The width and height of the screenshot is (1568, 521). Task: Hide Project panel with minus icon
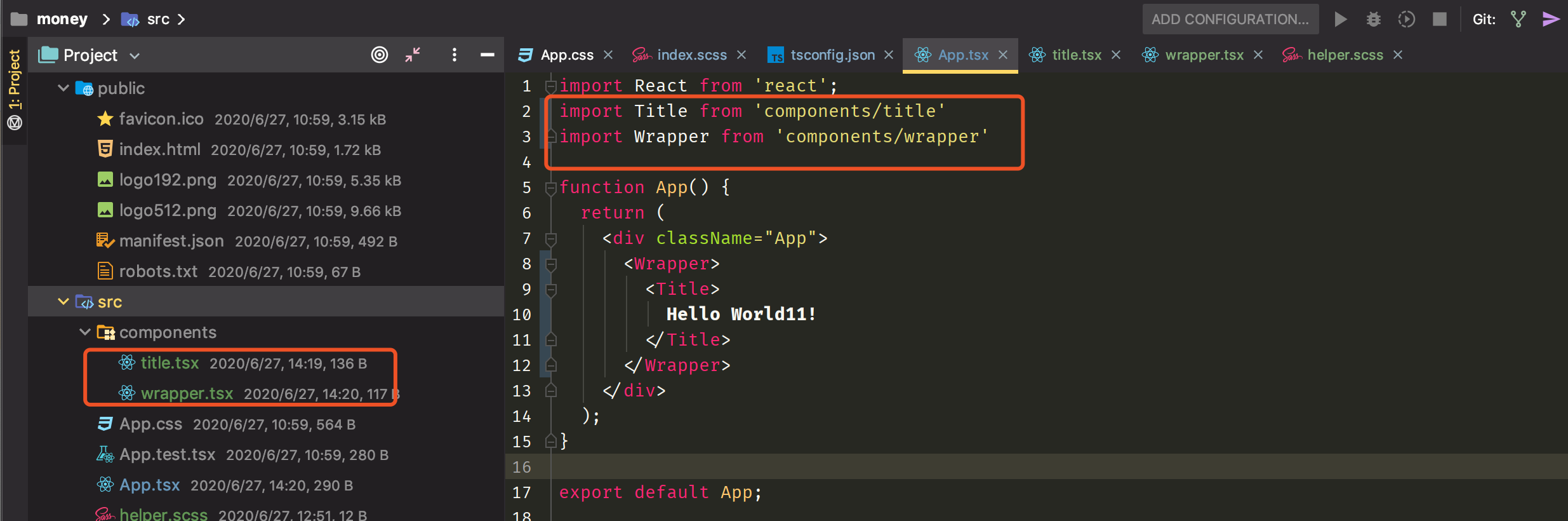pos(488,55)
